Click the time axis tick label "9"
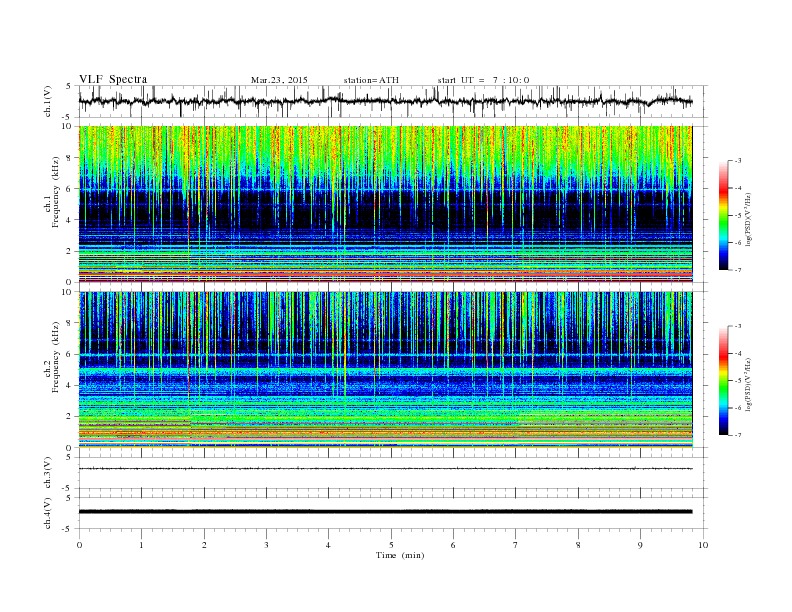Image resolution: width=792 pixels, height=612 pixels. coord(640,545)
